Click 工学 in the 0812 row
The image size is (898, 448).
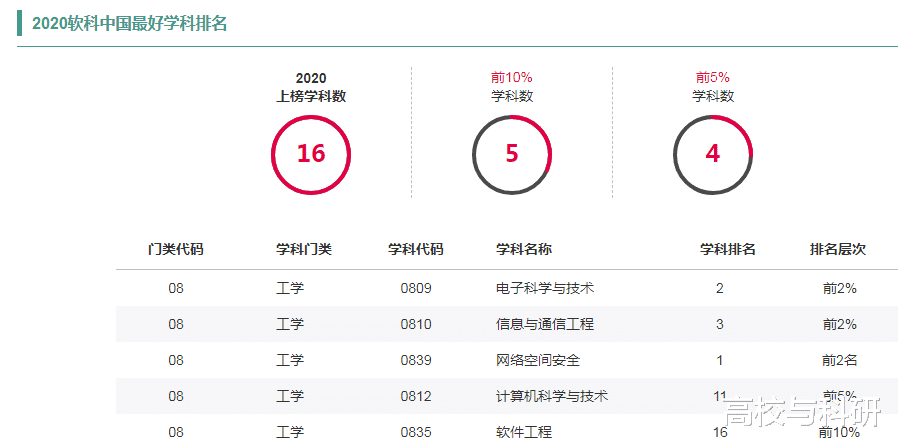point(290,396)
